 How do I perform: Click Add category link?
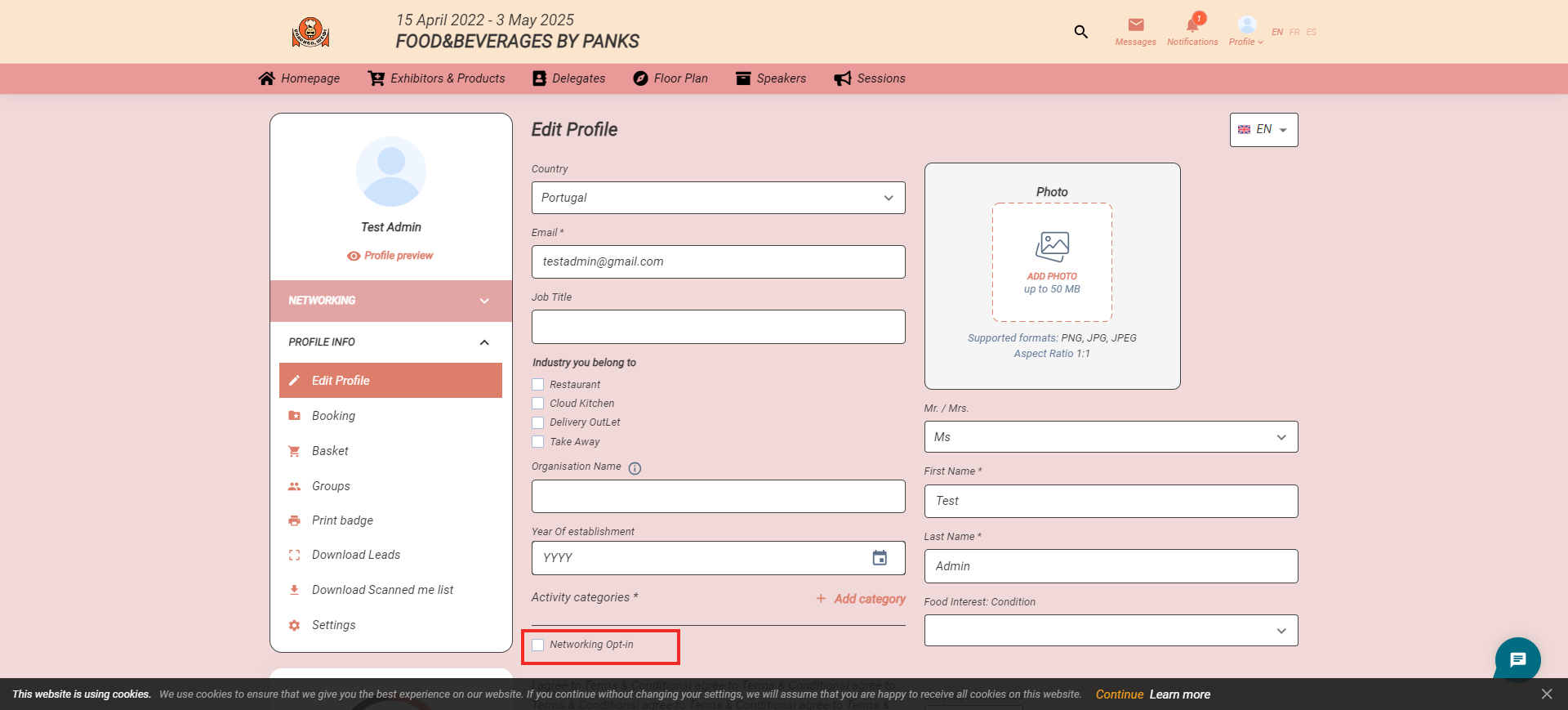(x=861, y=599)
